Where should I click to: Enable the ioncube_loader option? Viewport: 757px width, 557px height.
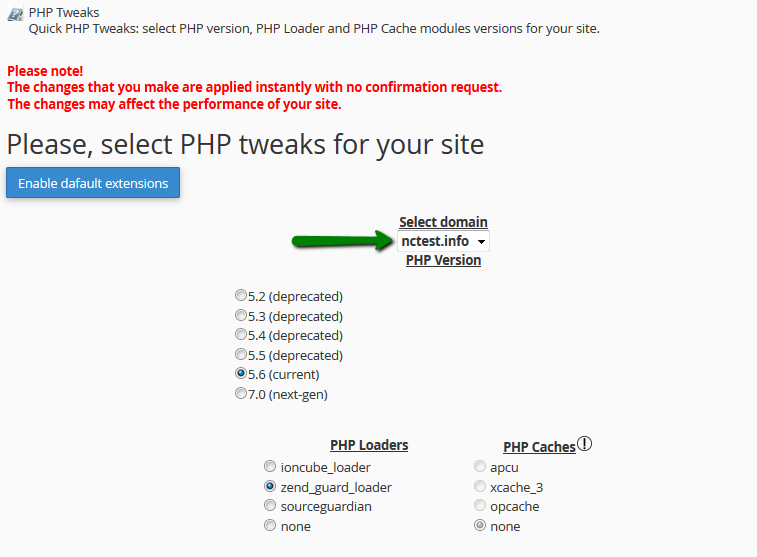(x=270, y=466)
